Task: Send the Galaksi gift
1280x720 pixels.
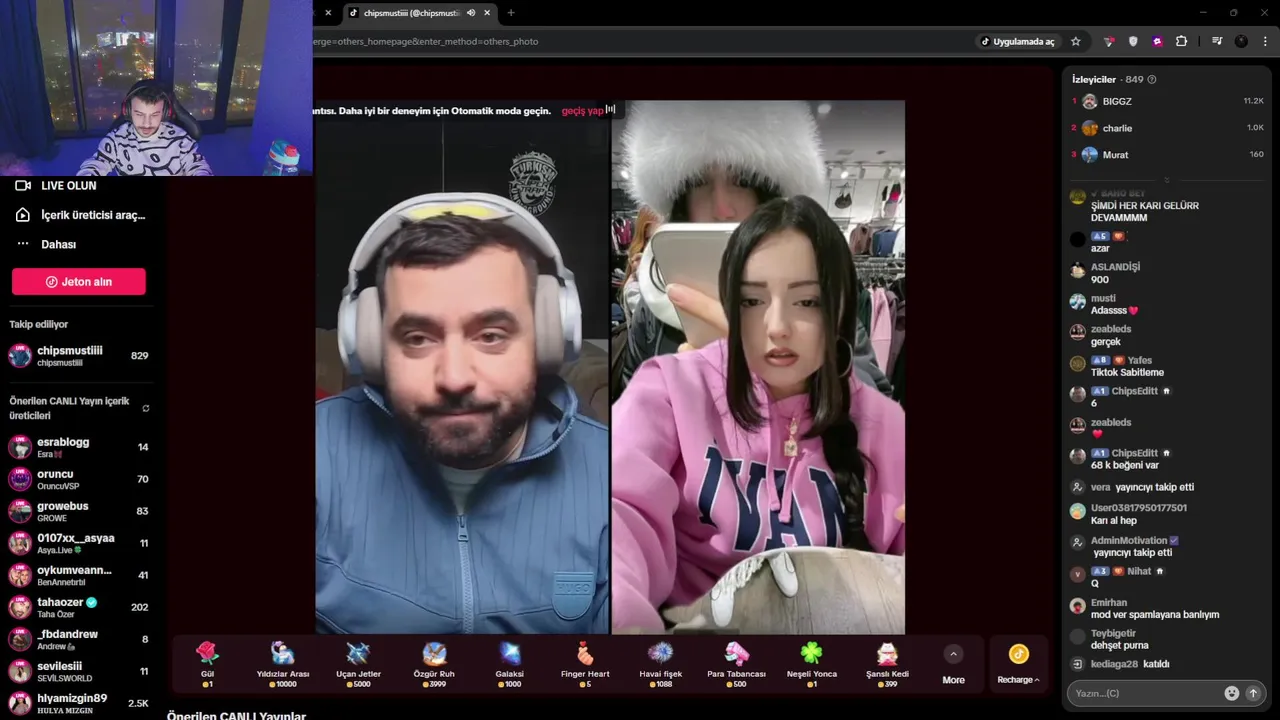Action: [x=509, y=665]
